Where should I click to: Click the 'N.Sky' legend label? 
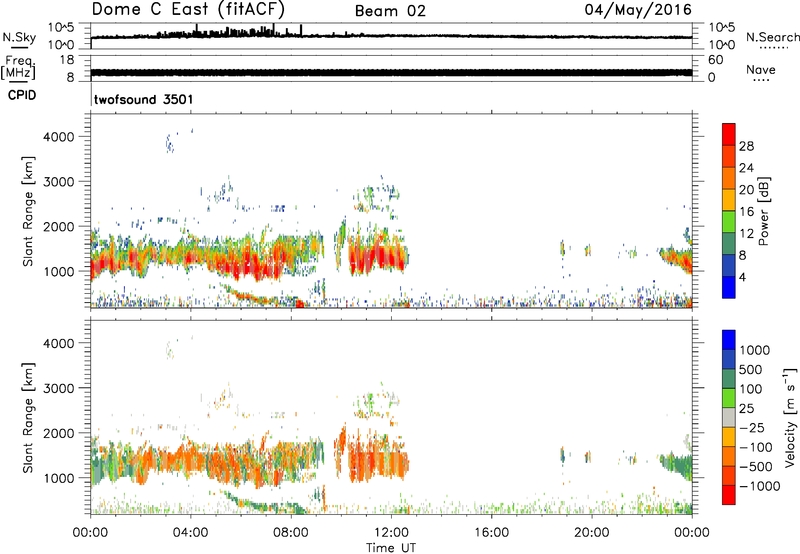pyautogui.click(x=19, y=37)
